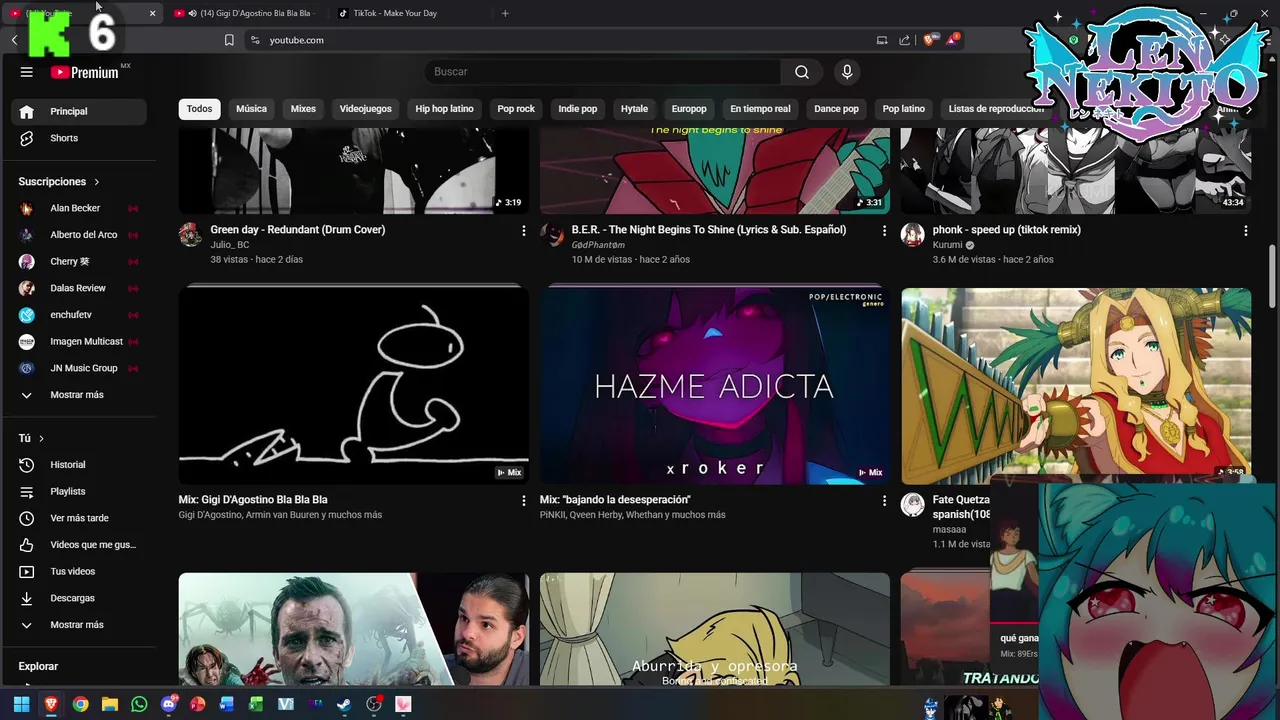
Task: Open Dalas Review subscription channel
Action: coord(79,288)
